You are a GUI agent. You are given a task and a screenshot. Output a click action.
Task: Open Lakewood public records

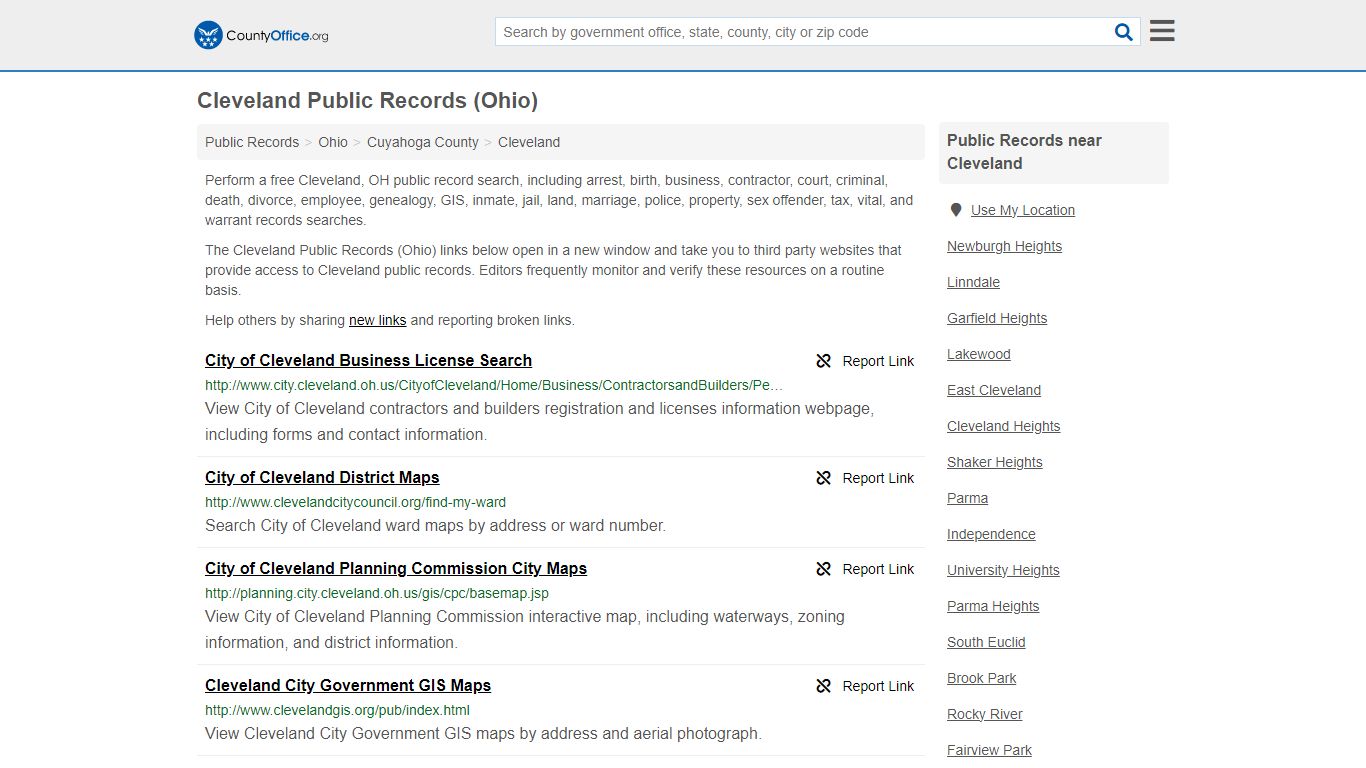coord(978,354)
